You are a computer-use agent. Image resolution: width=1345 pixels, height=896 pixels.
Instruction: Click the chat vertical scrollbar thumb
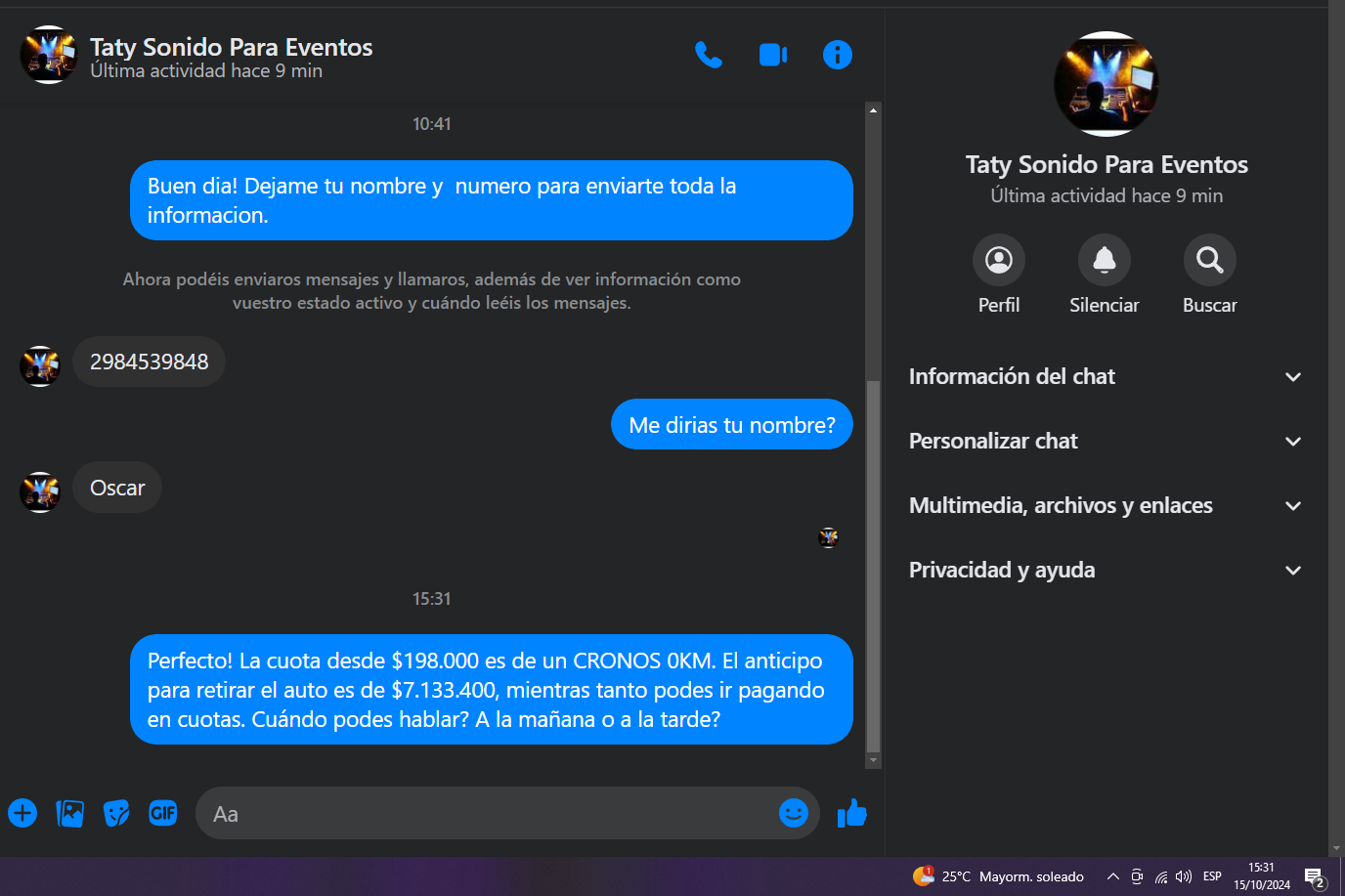coord(874,567)
